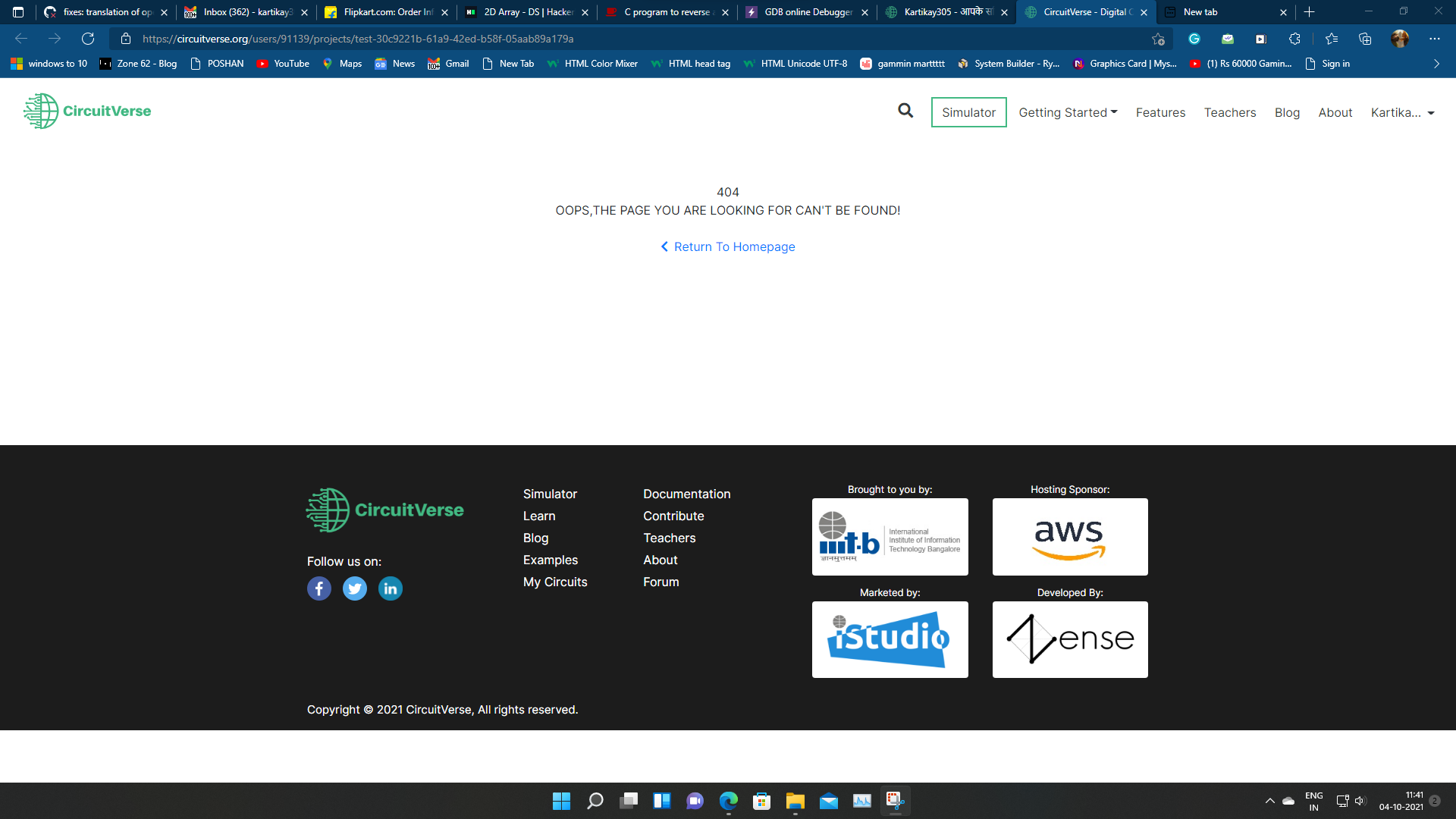
Task: Open the Documentation footer link
Action: [x=686, y=494]
